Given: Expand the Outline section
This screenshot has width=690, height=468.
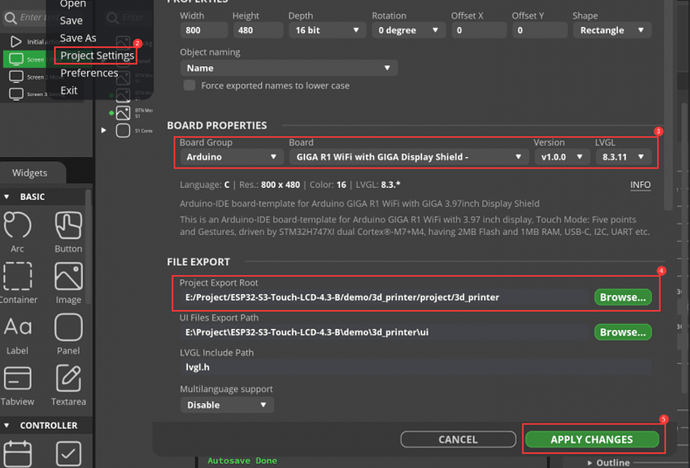Looking at the screenshot, I should click(590, 463).
